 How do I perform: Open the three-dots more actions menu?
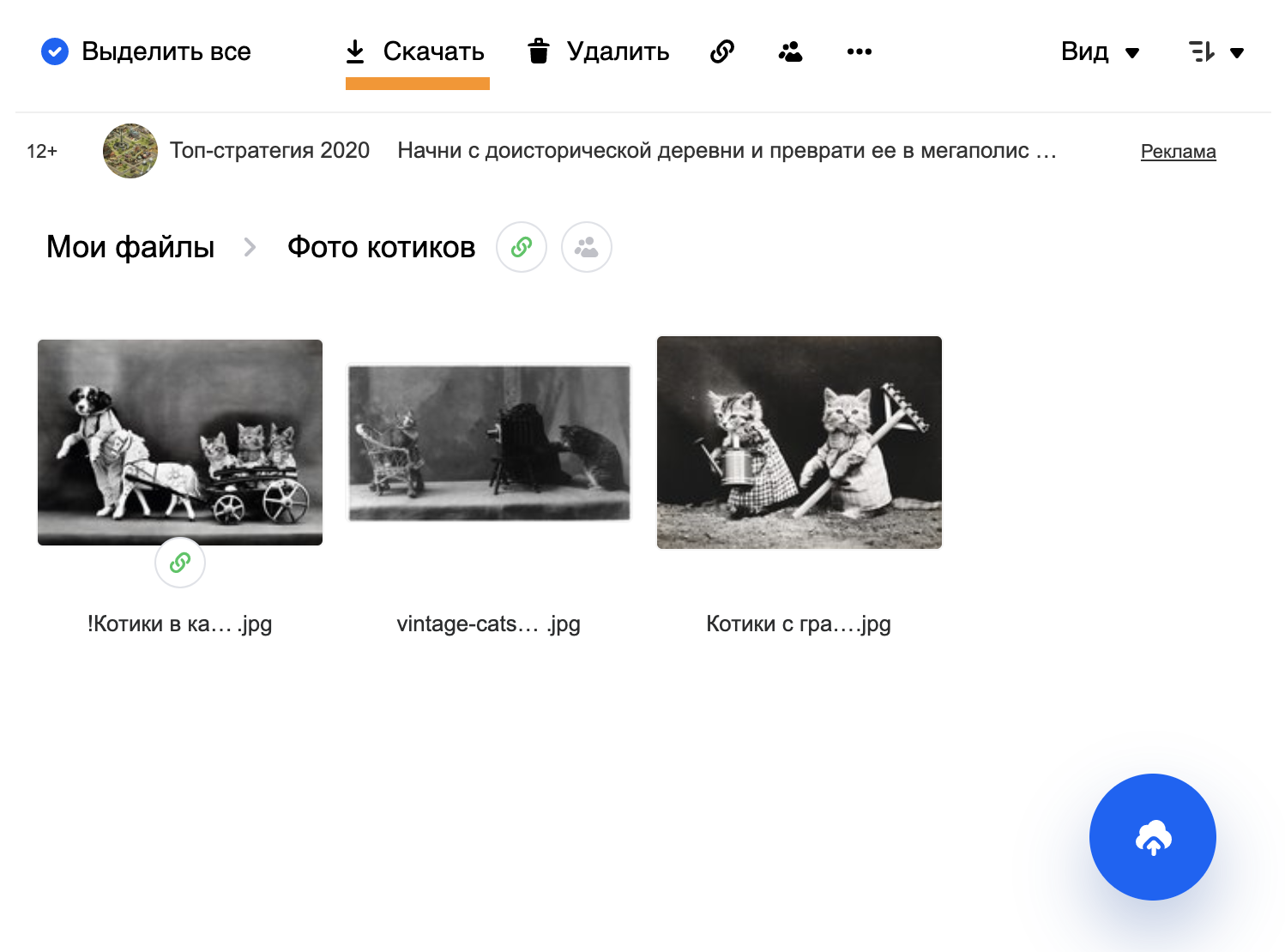(x=859, y=51)
